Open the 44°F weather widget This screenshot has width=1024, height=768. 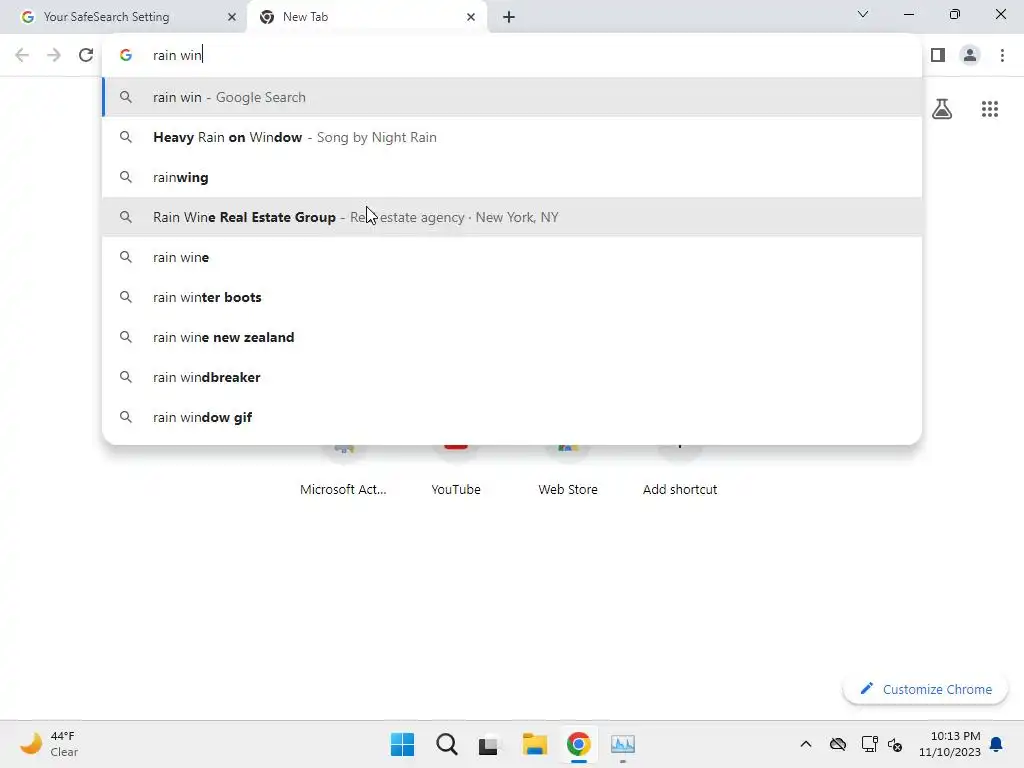(x=49, y=744)
